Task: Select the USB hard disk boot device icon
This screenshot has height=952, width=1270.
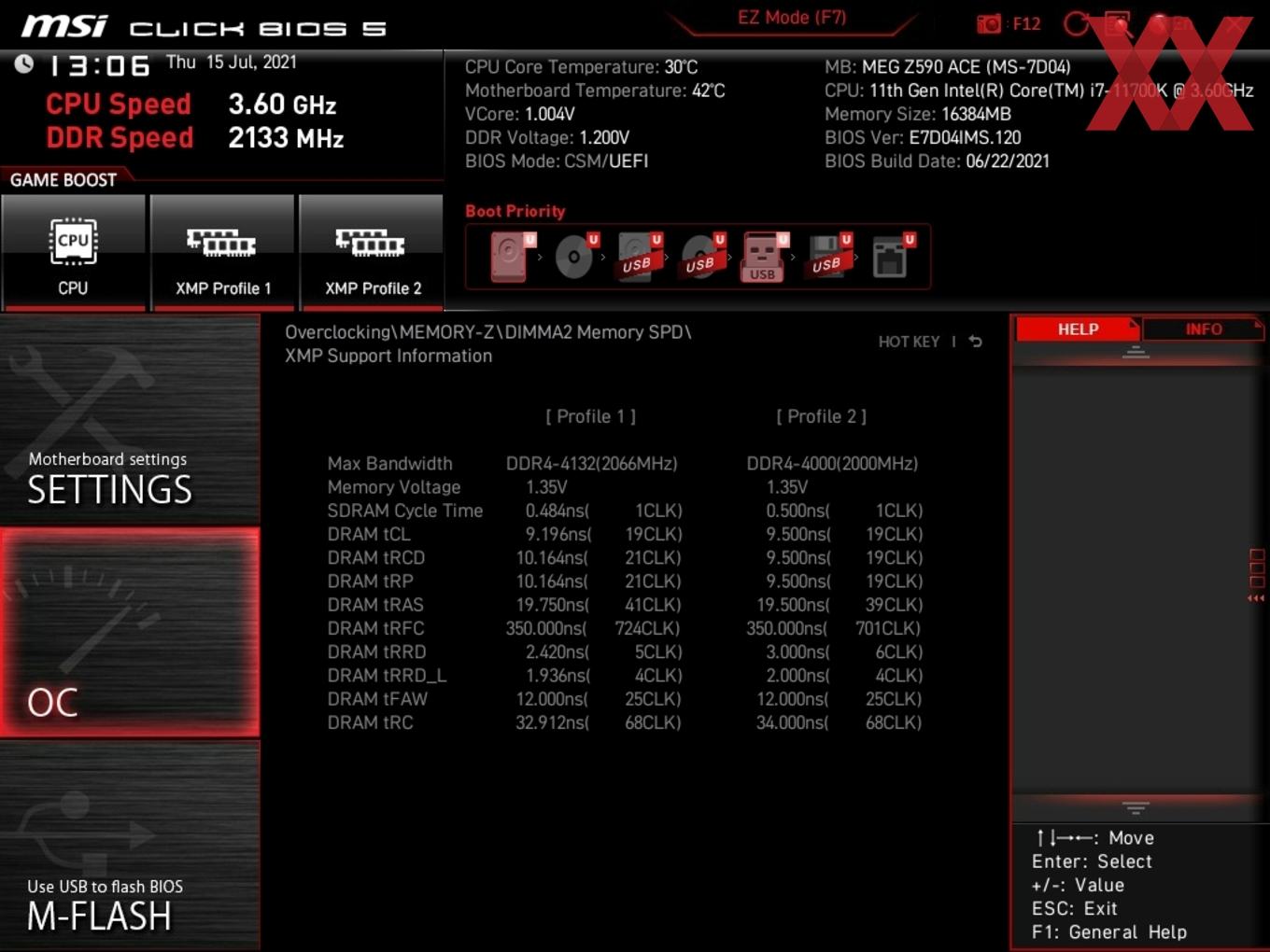Action: pyautogui.click(x=639, y=257)
